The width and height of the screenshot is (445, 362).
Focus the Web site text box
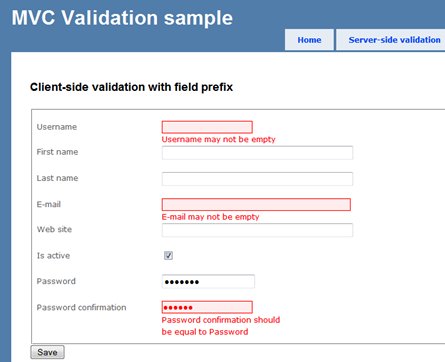(257, 230)
